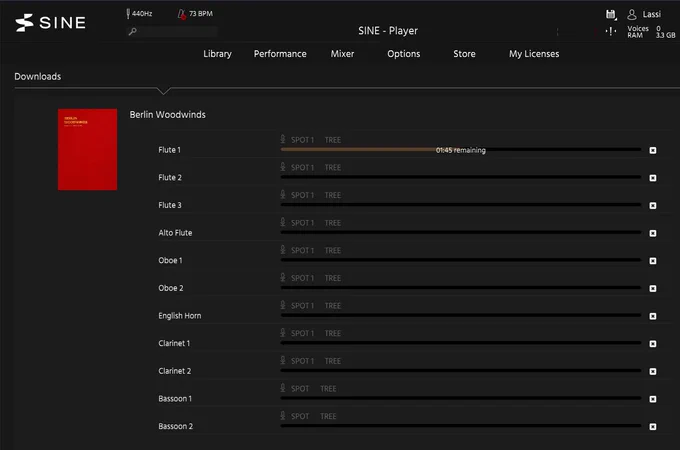Cancel the Bassoon 1 download

[x=653, y=399]
